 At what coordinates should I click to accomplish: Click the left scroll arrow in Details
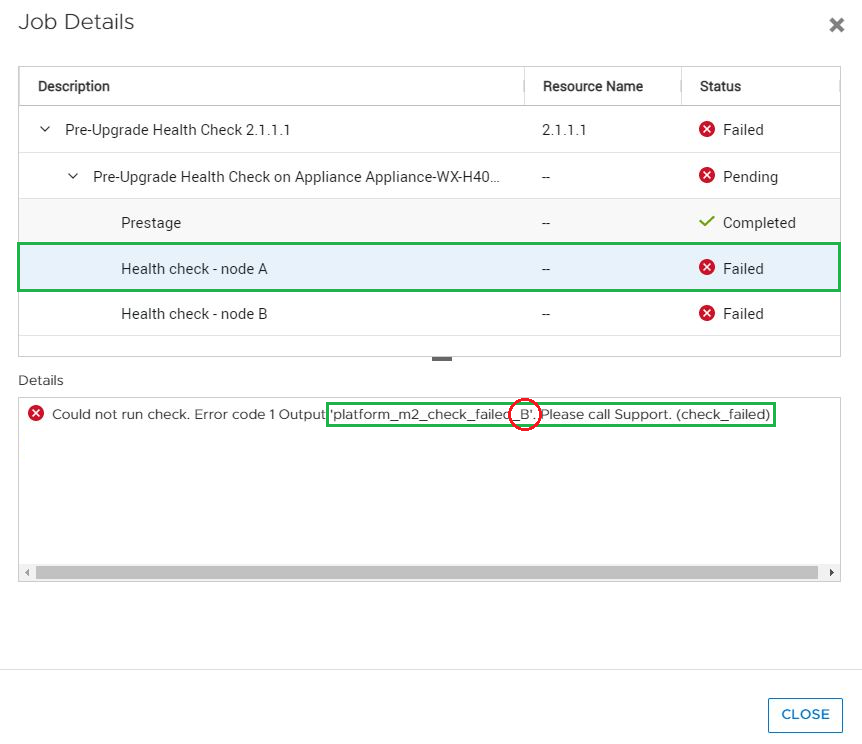click(27, 573)
